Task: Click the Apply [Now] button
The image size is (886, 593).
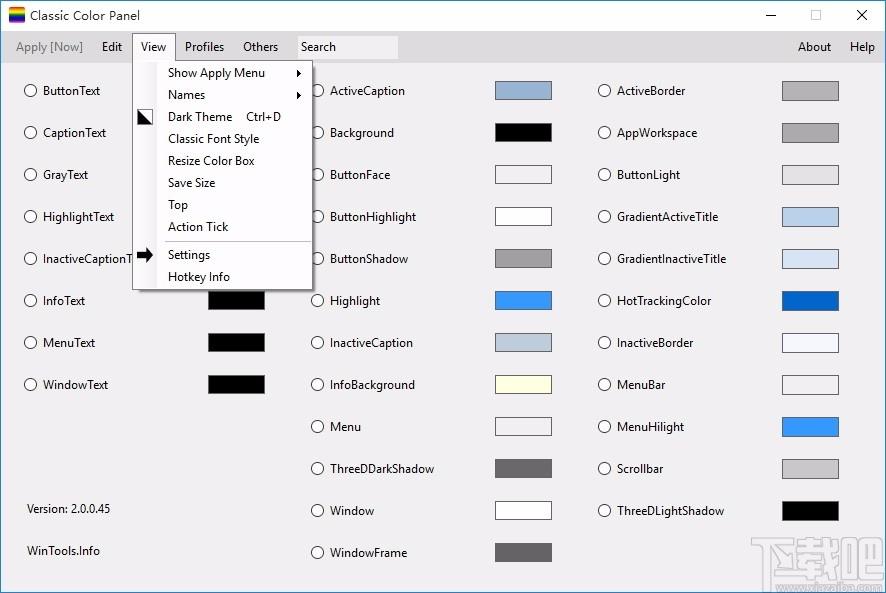Action: click(49, 47)
